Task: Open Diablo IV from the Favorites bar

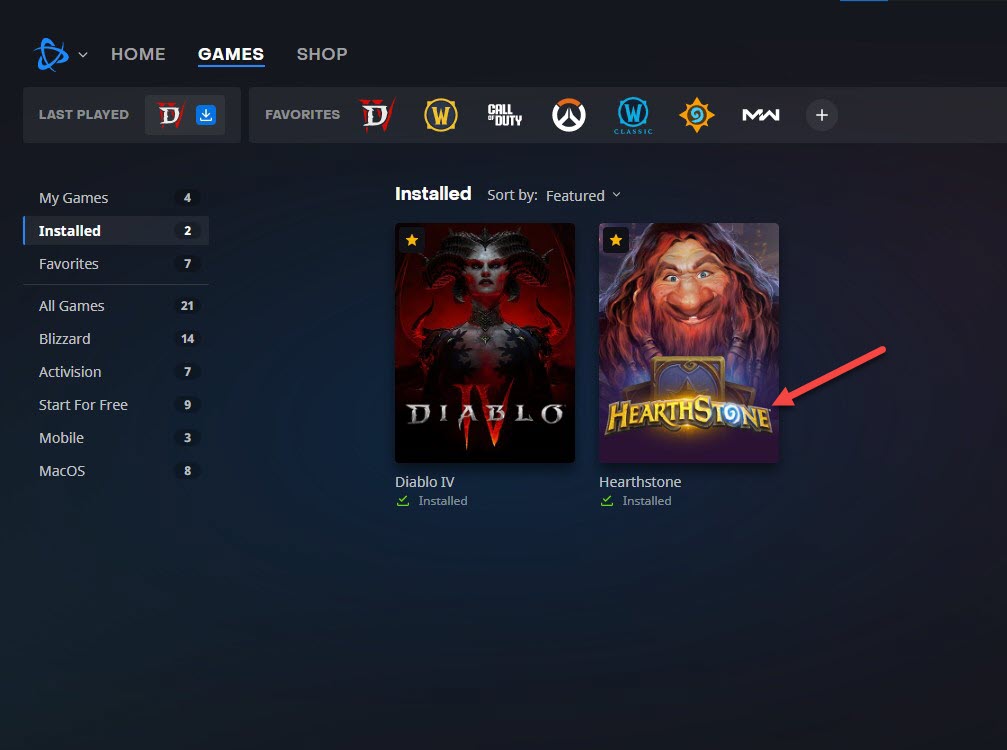Action: click(377, 115)
